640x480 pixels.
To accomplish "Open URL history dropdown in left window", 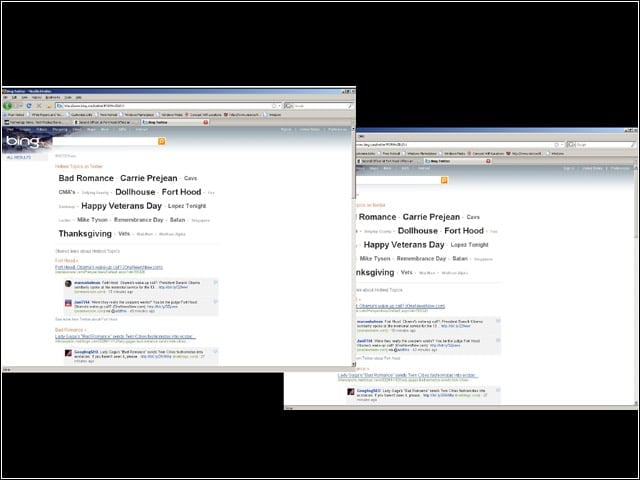I will (280, 106).
